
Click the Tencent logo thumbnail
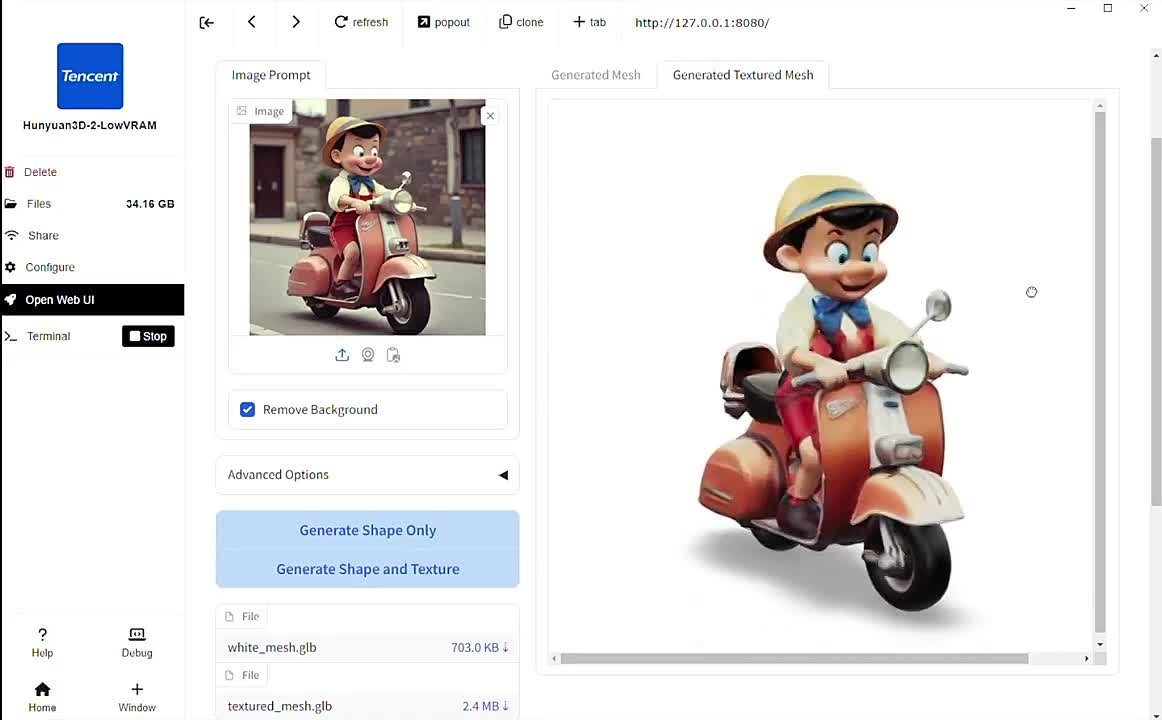coord(90,76)
